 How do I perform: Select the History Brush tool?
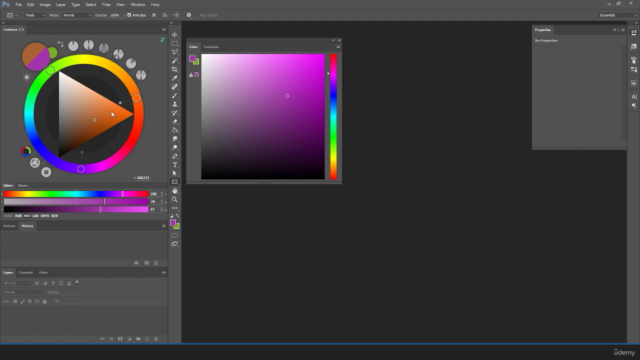pos(175,113)
